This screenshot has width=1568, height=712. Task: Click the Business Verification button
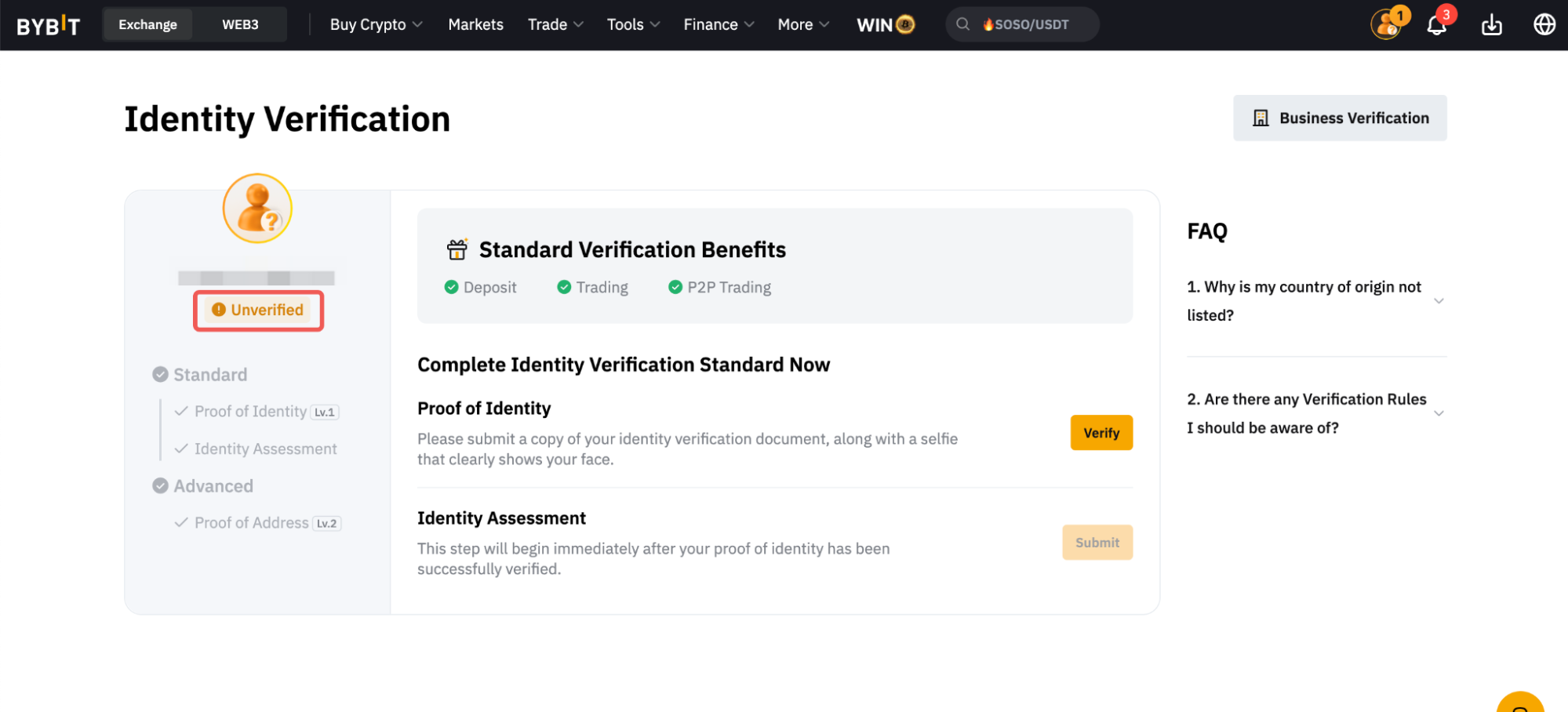tap(1339, 118)
